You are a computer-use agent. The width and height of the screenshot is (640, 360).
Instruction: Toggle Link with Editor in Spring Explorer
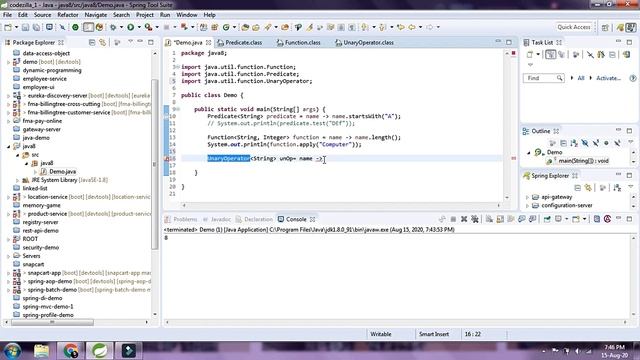coord(588,188)
